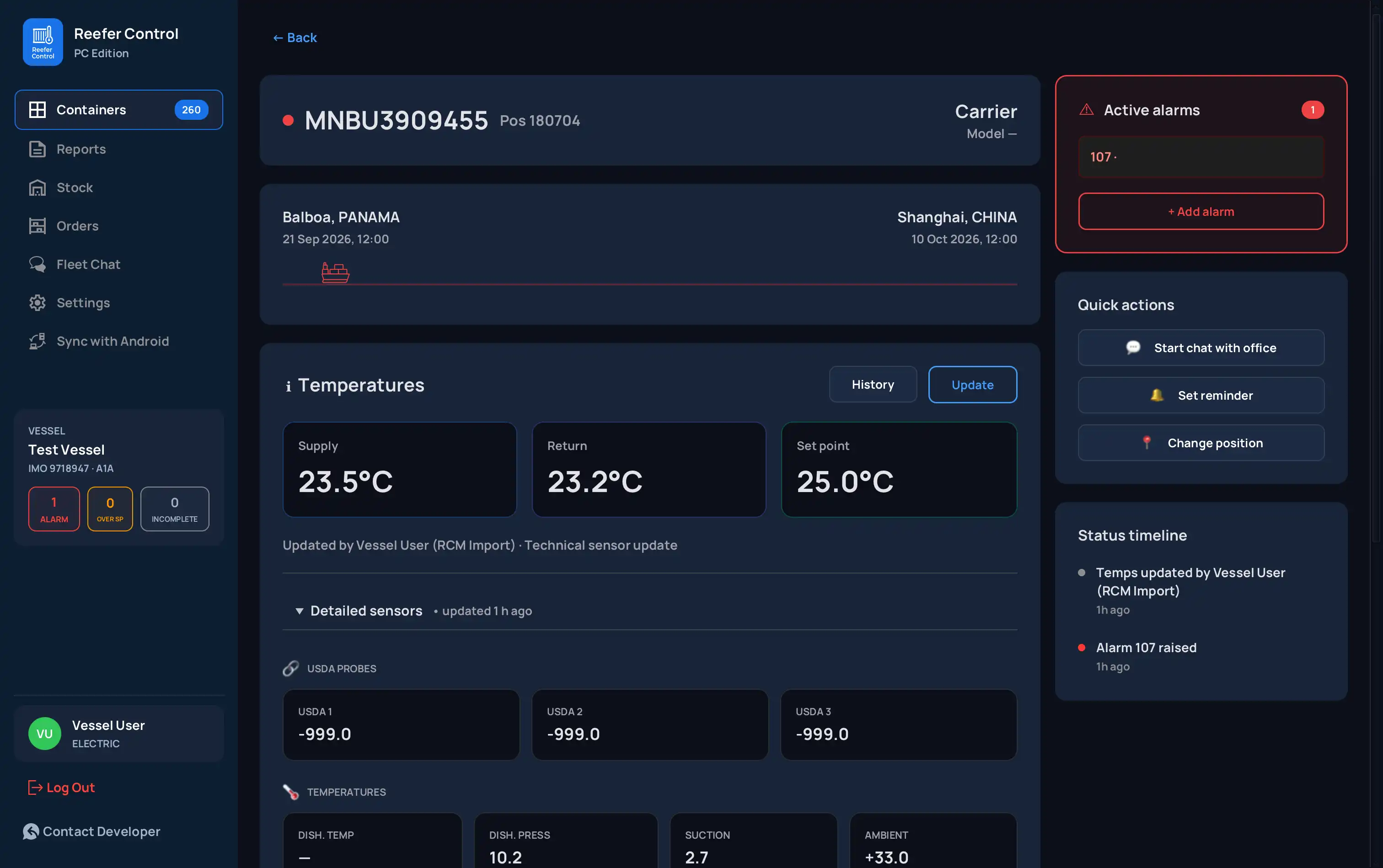Collapse the Detailed sensors section

tap(299, 611)
